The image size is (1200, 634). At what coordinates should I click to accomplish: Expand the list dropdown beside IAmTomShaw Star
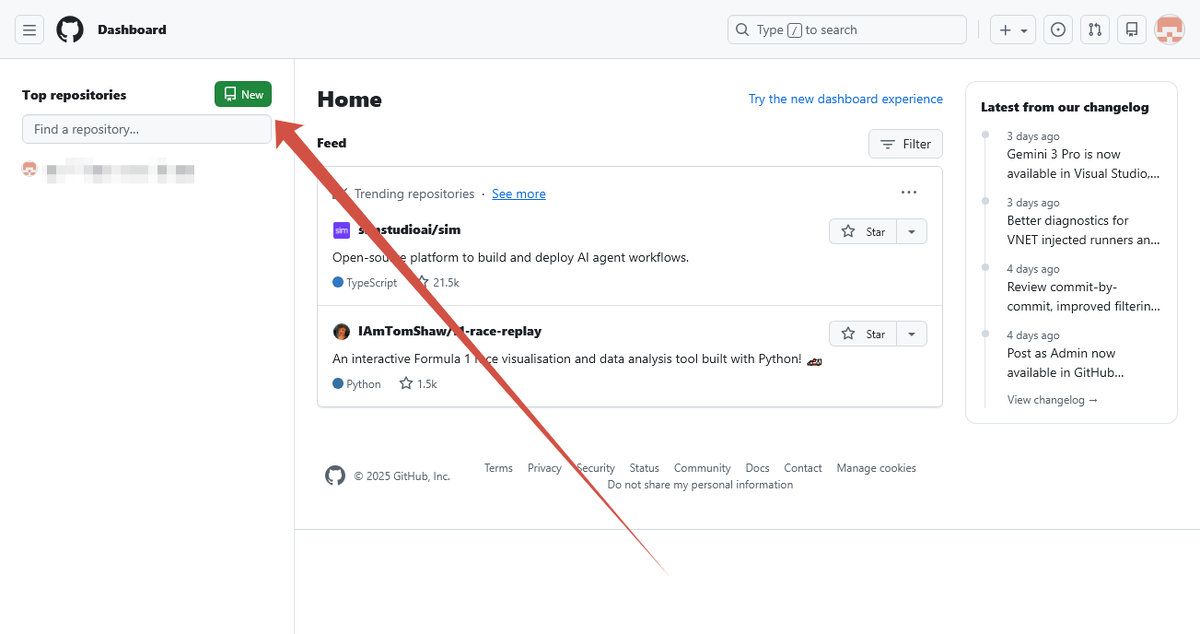pos(912,333)
